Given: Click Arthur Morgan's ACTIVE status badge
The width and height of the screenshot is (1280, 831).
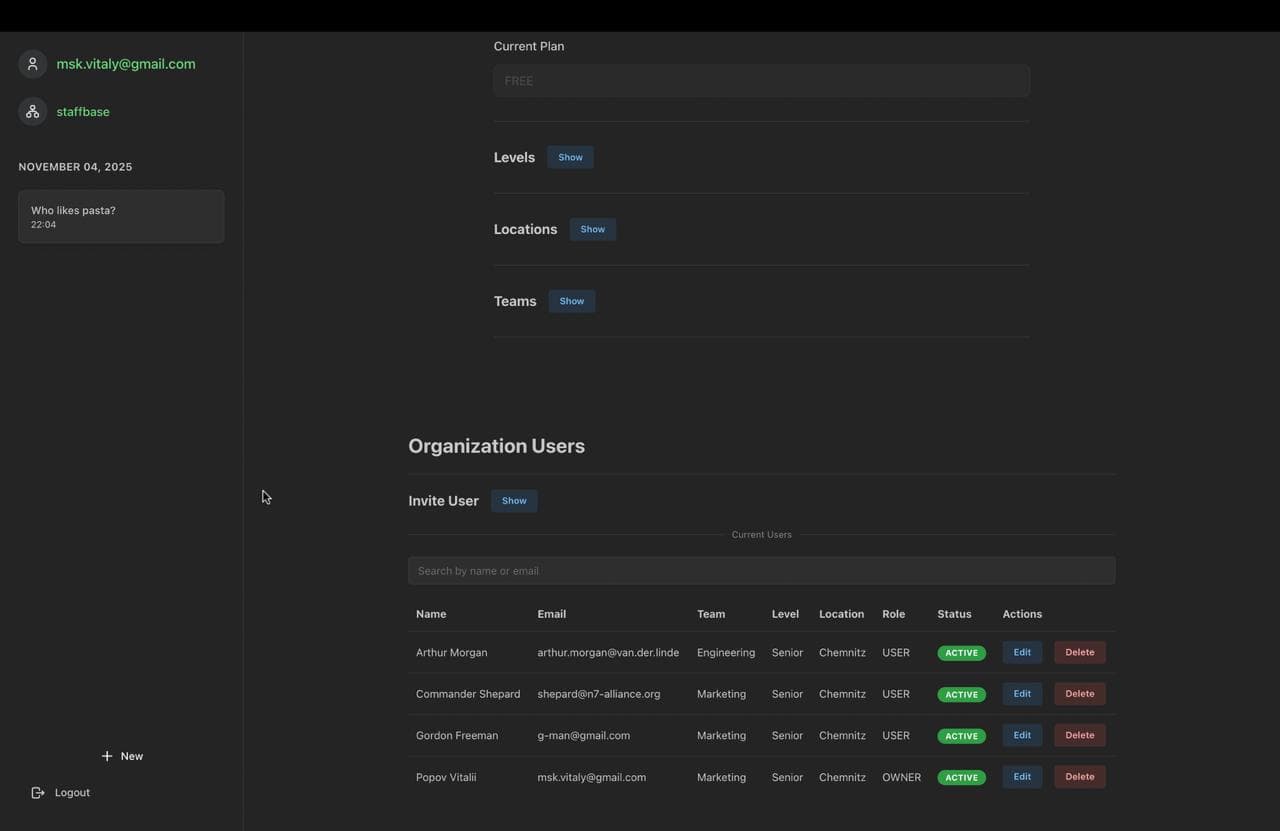Looking at the screenshot, I should pyautogui.click(x=961, y=653).
